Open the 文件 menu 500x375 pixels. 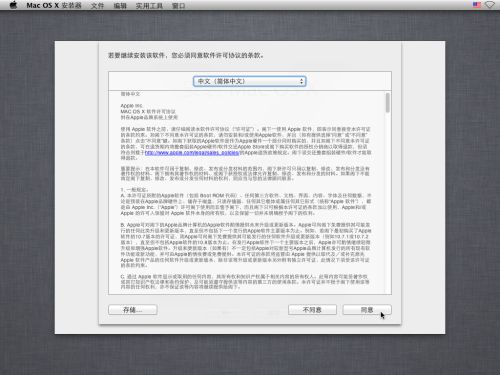point(97,6)
